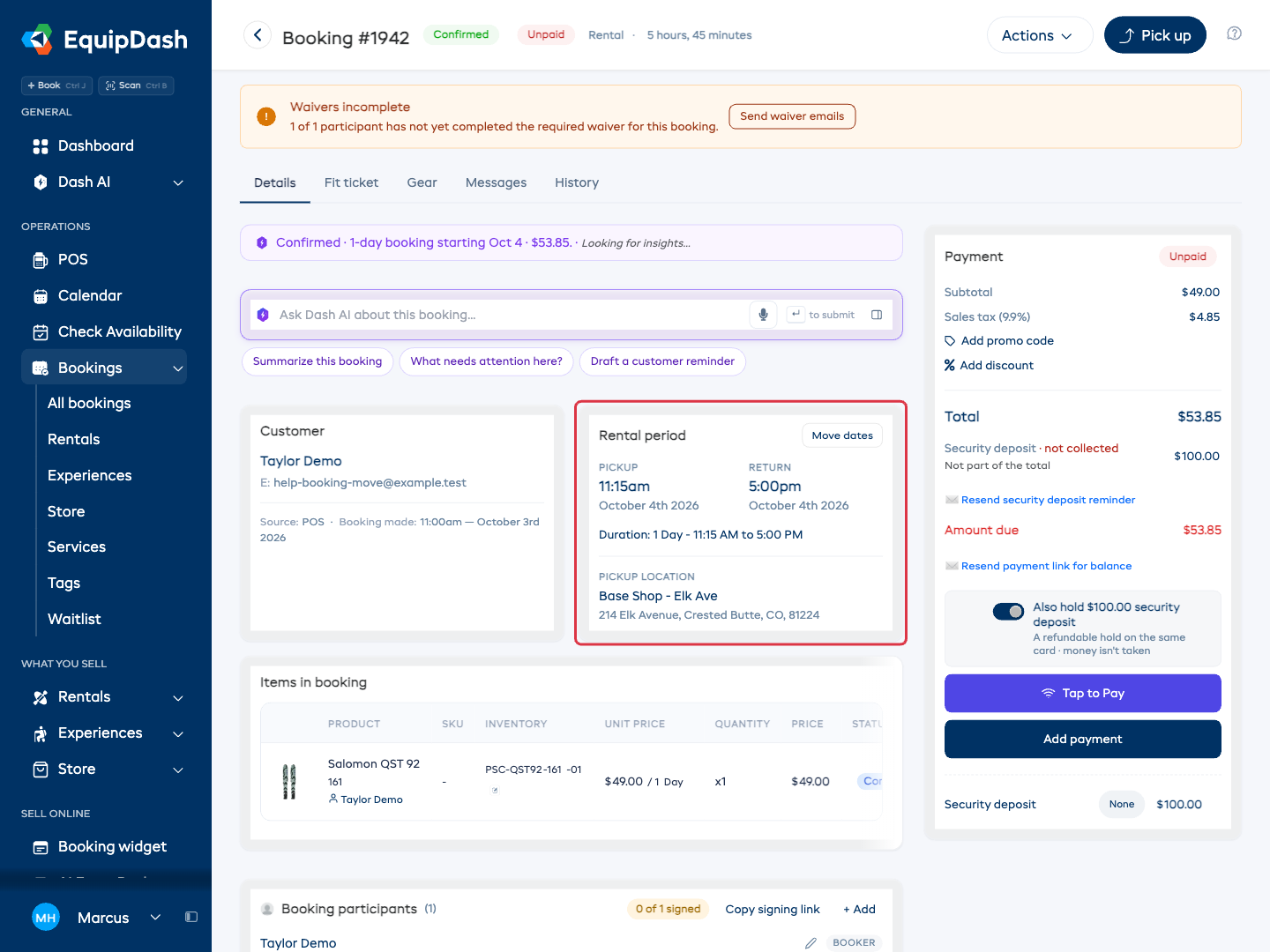Click the pencil edit icon for Taylor Demo participant
The width and height of the screenshot is (1270, 952).
[811, 943]
